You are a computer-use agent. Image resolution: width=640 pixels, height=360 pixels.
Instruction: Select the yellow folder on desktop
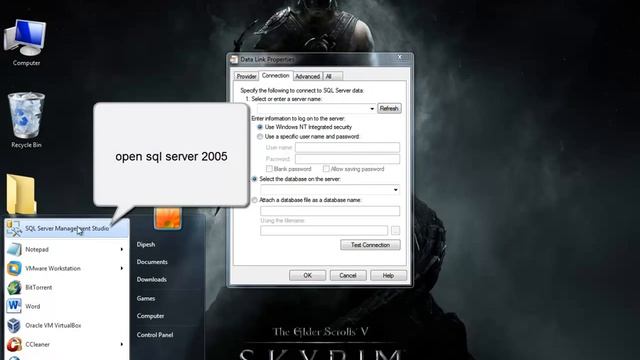click(21, 194)
